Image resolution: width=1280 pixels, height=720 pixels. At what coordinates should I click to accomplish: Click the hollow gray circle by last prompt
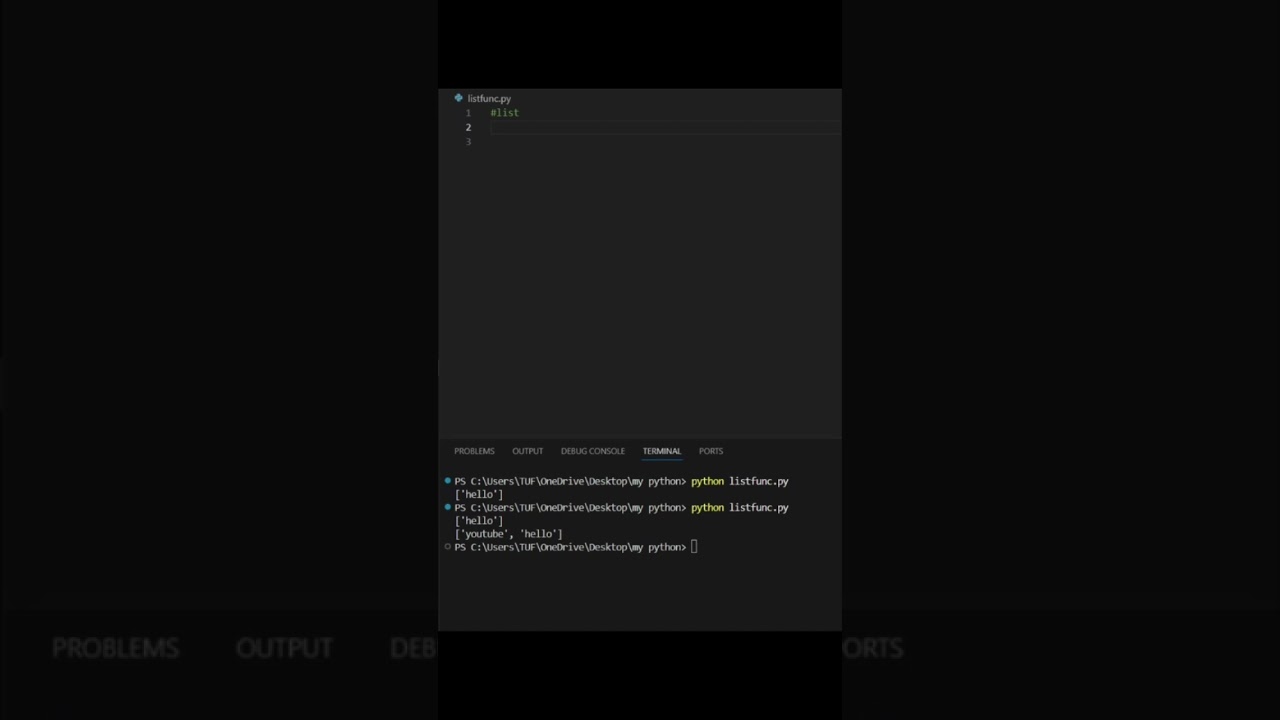[448, 547]
